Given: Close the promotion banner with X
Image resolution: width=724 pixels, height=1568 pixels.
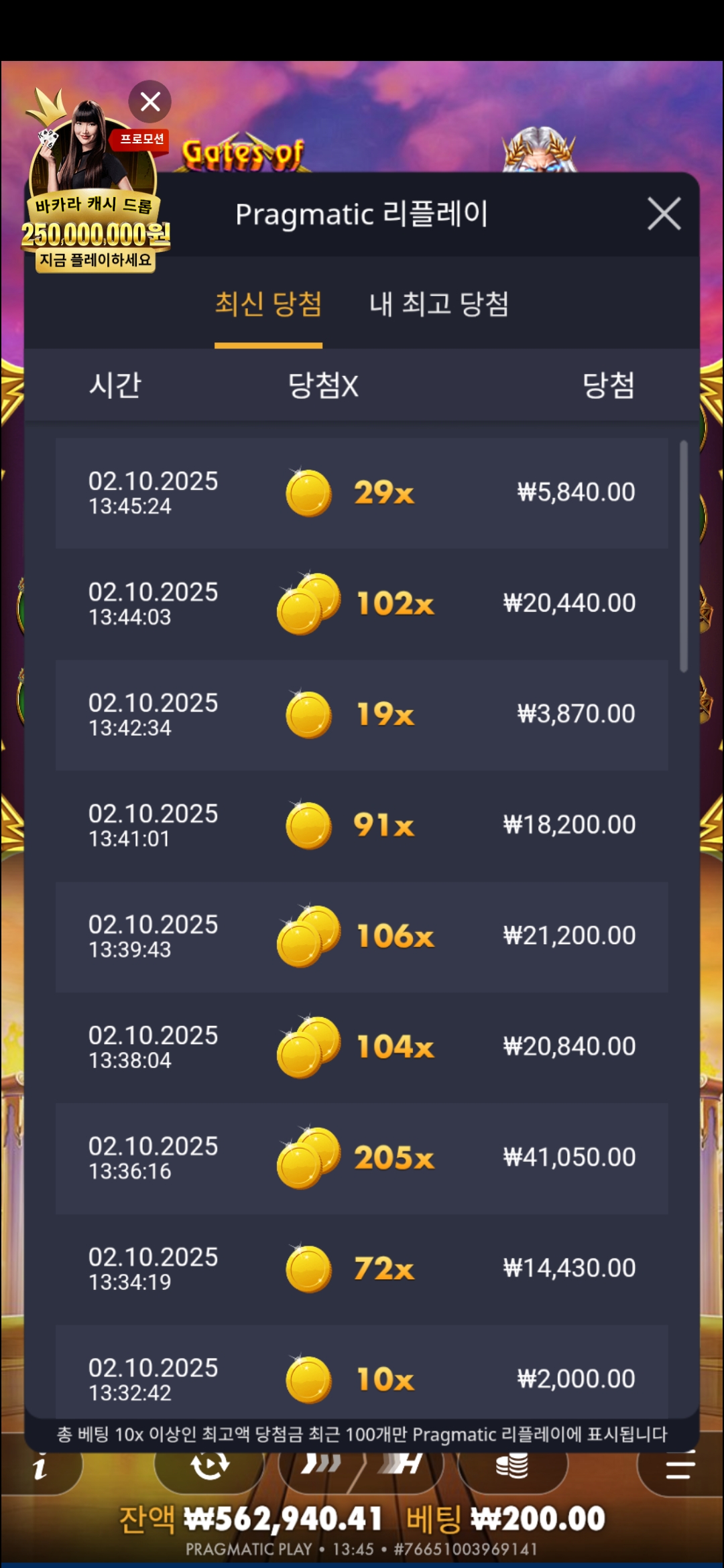Looking at the screenshot, I should coord(150,102).
